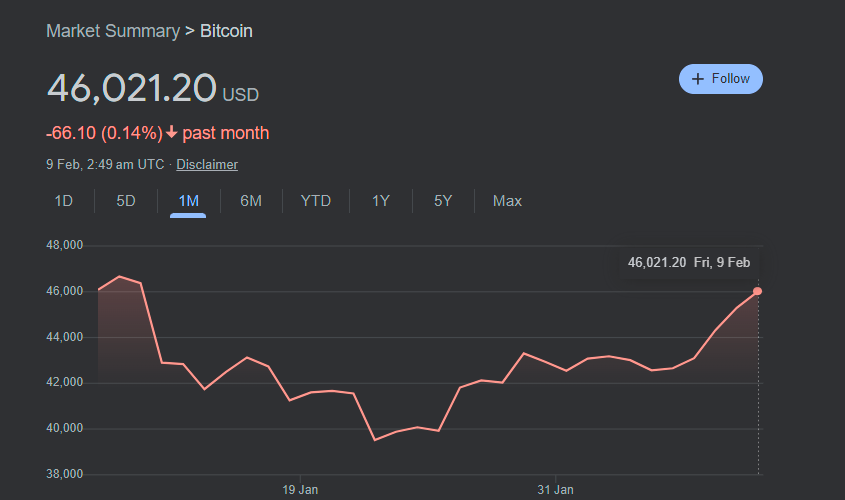Click the 46,021.20 price value
845x500 pixels.
(x=132, y=88)
